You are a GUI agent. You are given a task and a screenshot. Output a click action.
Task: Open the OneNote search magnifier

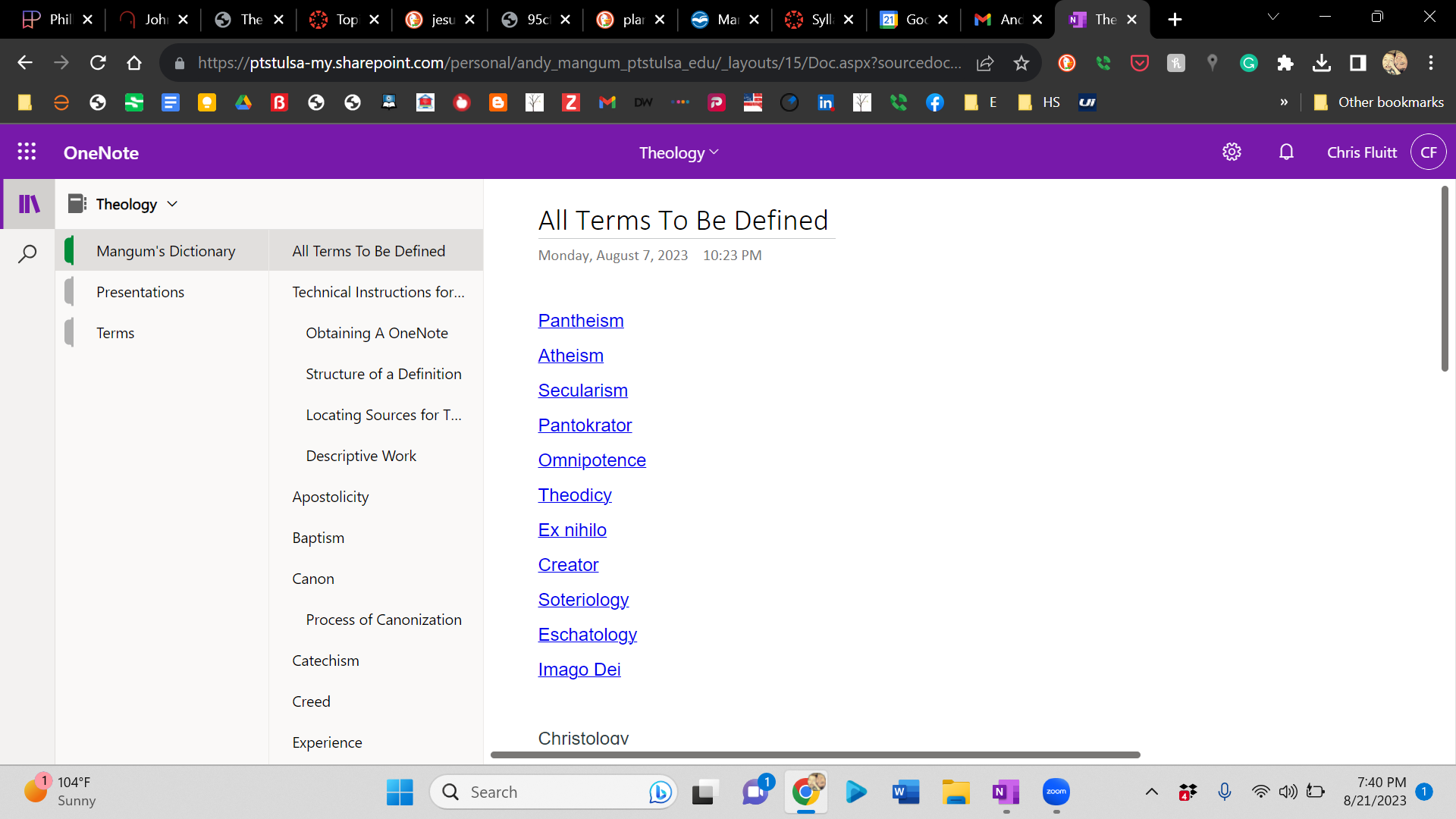coord(27,254)
